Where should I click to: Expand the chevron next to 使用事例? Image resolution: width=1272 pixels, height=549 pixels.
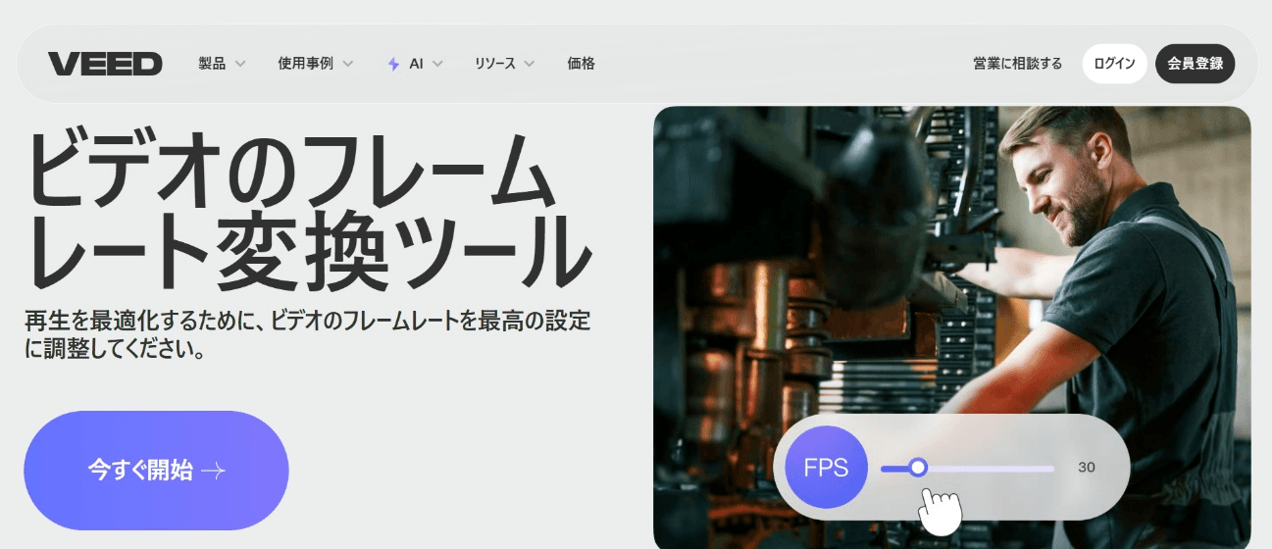point(348,64)
